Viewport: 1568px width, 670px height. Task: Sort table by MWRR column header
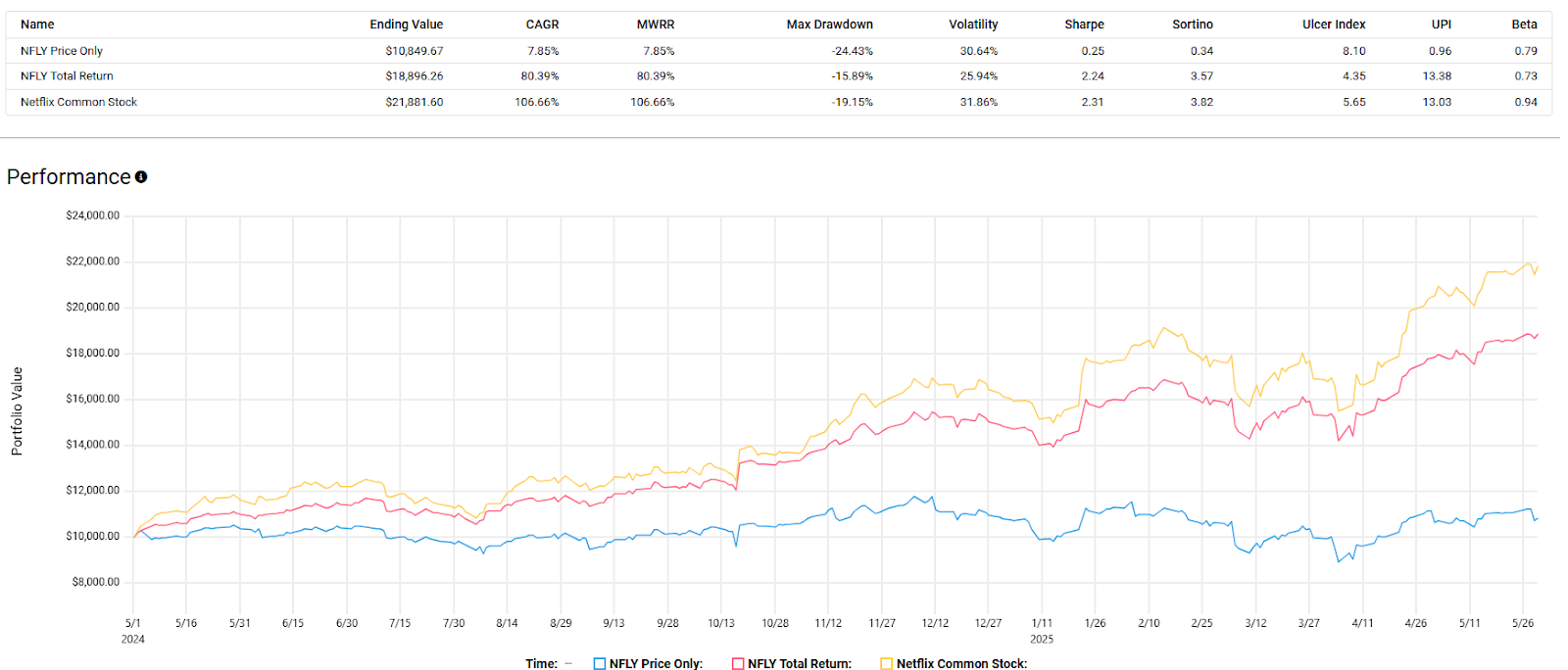(656, 24)
